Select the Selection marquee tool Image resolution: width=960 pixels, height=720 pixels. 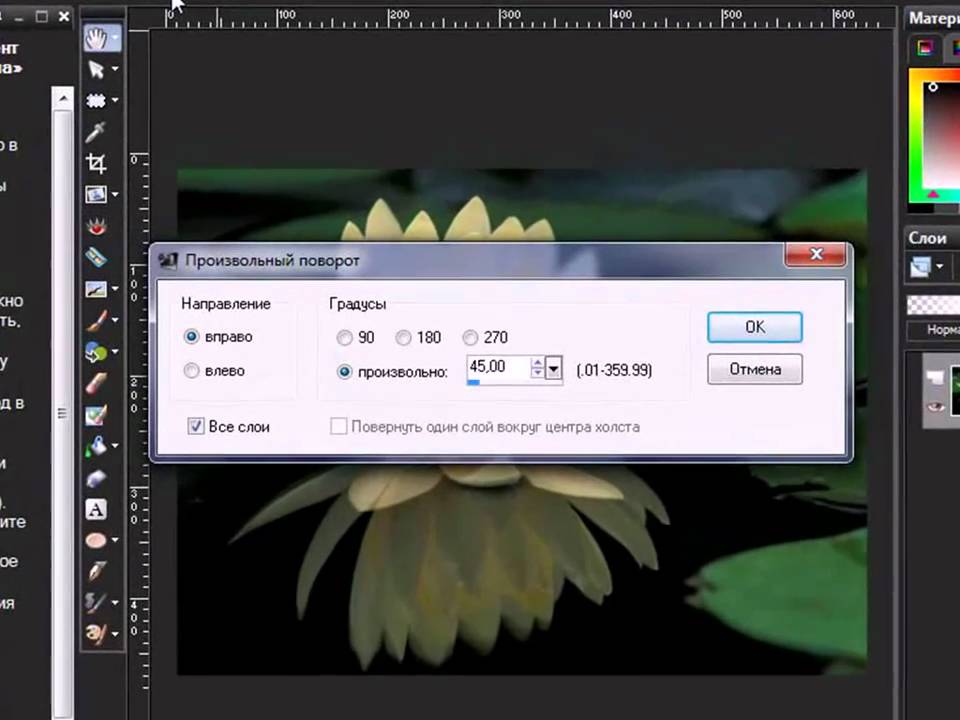click(96, 100)
